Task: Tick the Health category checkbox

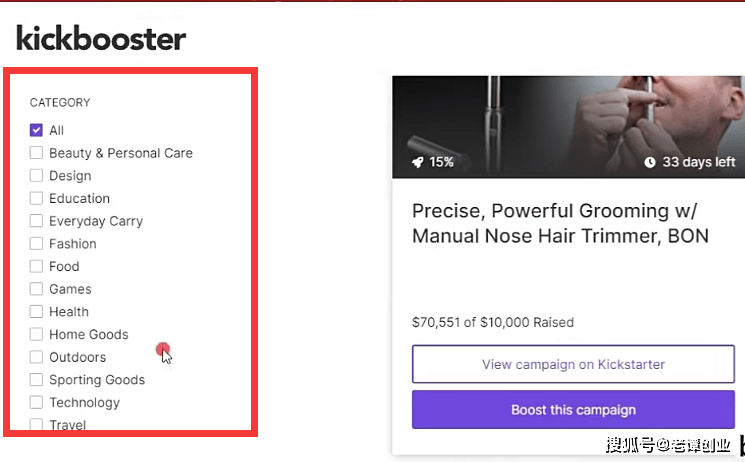Action: [36, 312]
